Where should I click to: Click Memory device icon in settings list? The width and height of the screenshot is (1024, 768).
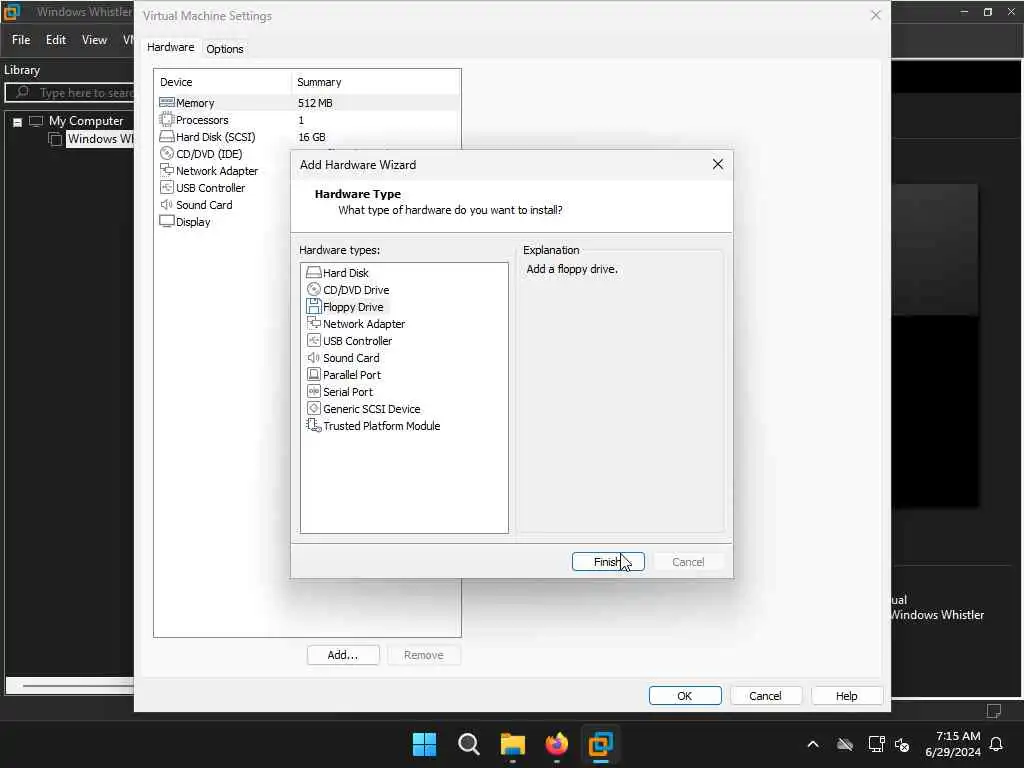[x=167, y=103]
